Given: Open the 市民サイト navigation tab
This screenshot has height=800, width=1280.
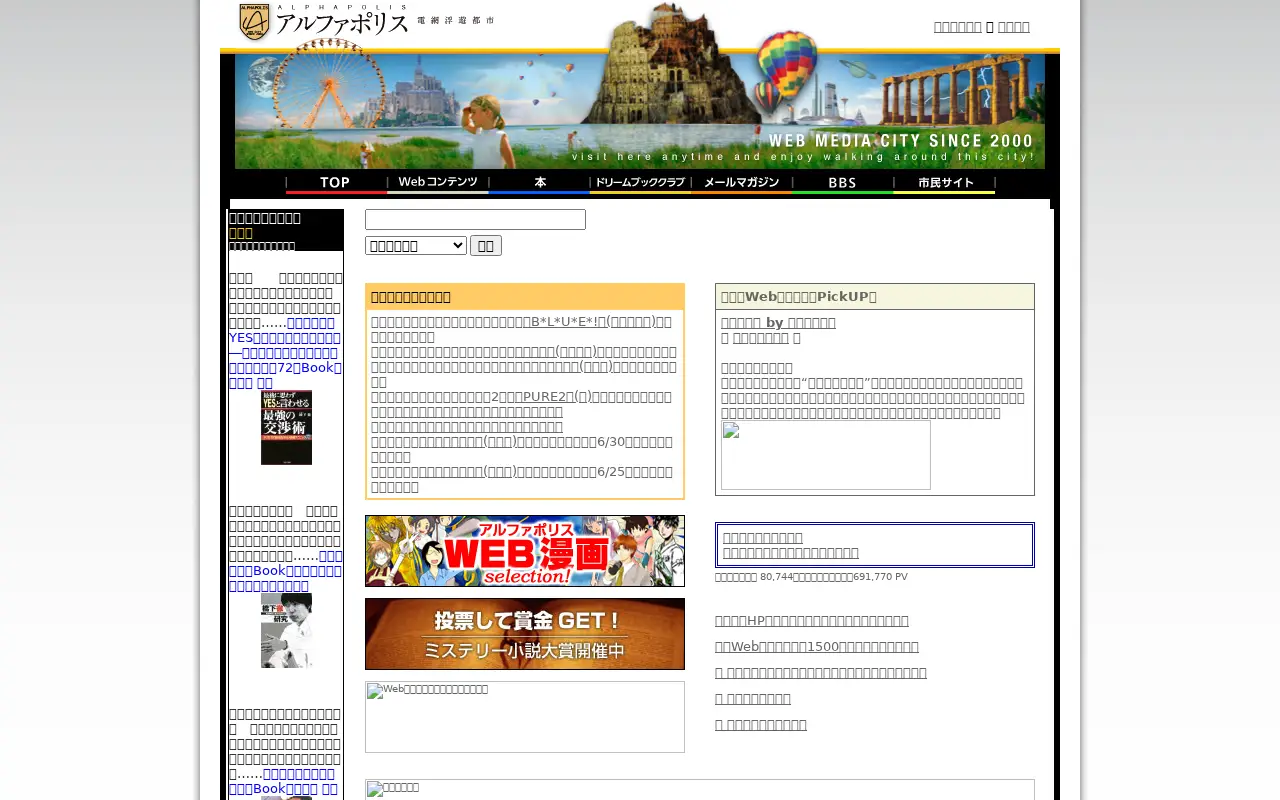Looking at the screenshot, I should click(x=944, y=184).
